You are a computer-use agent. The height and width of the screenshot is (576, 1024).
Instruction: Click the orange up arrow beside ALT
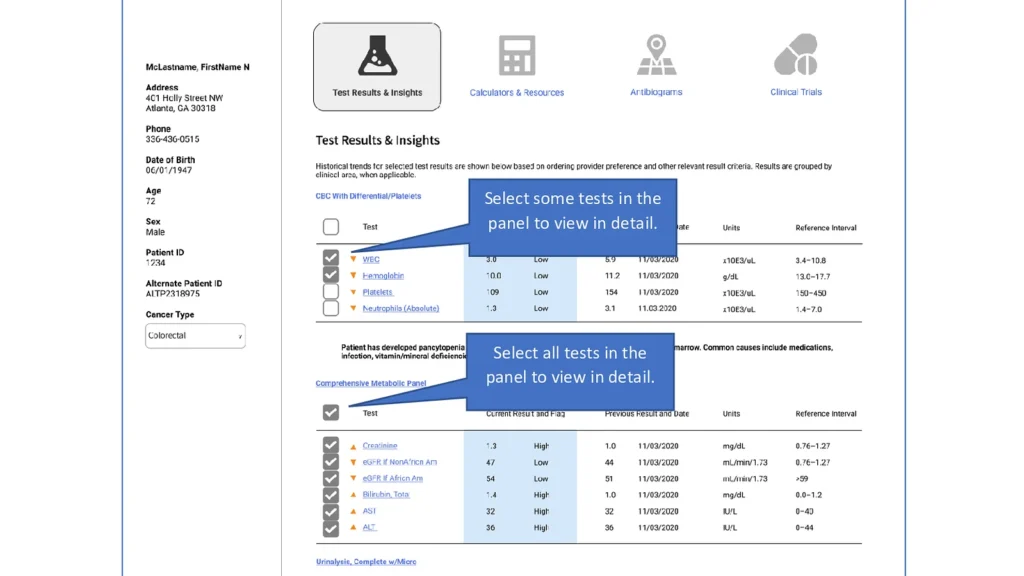coord(353,527)
